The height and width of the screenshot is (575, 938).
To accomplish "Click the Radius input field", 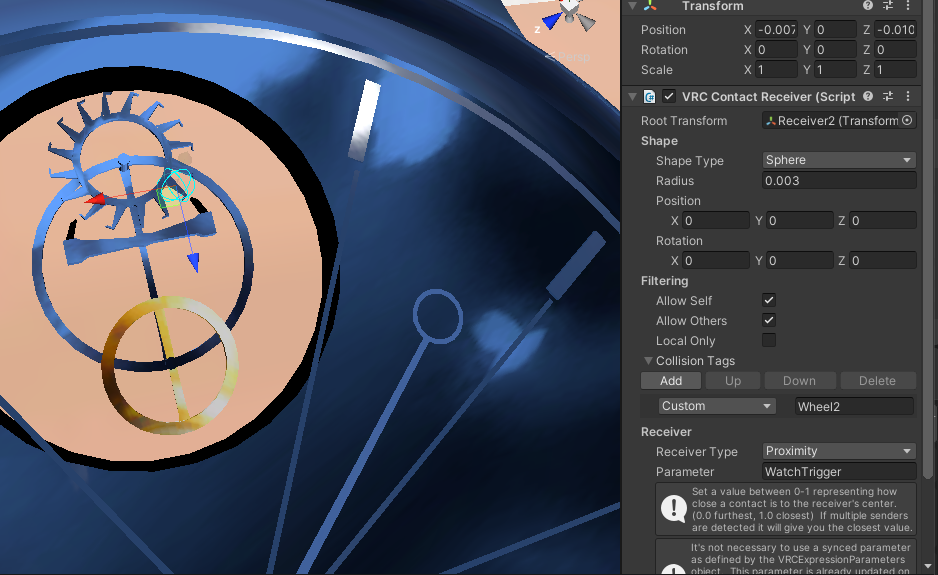I will [838, 181].
